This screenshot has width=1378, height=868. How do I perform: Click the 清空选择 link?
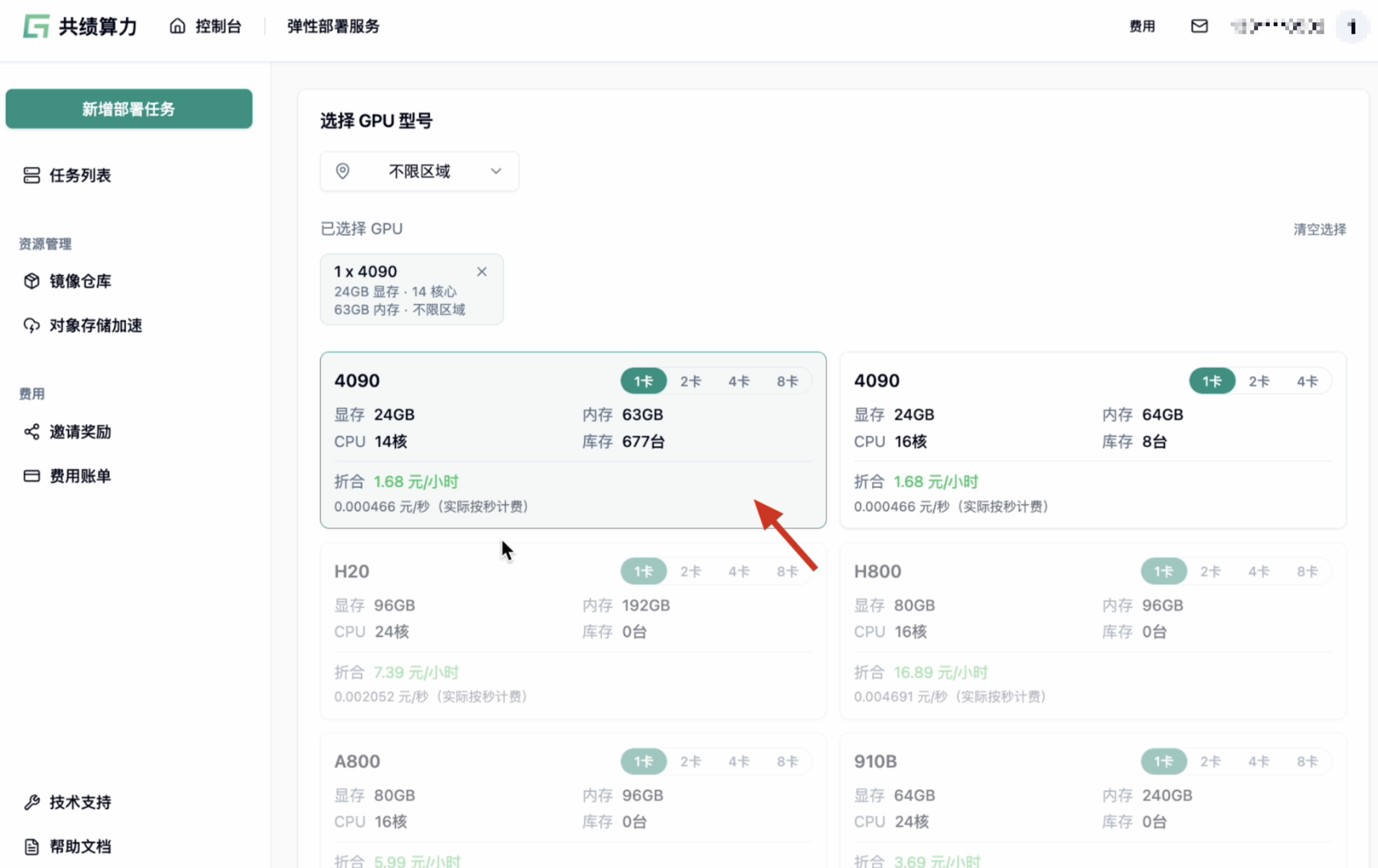[1319, 230]
